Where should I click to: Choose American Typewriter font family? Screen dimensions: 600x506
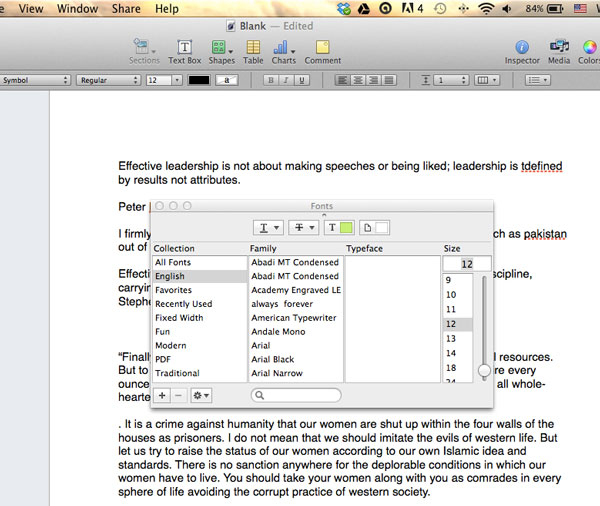[296, 318]
